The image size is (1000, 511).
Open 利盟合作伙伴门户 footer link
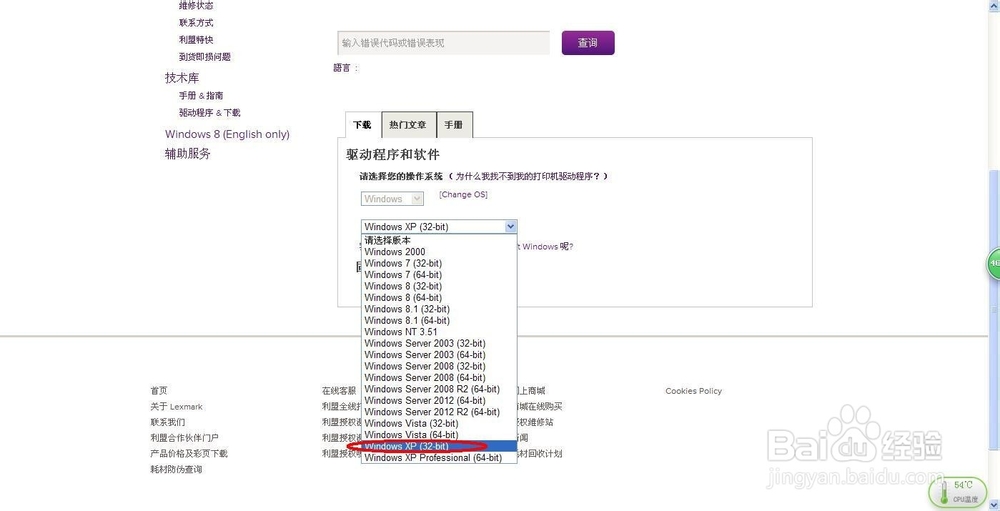[x=184, y=438]
